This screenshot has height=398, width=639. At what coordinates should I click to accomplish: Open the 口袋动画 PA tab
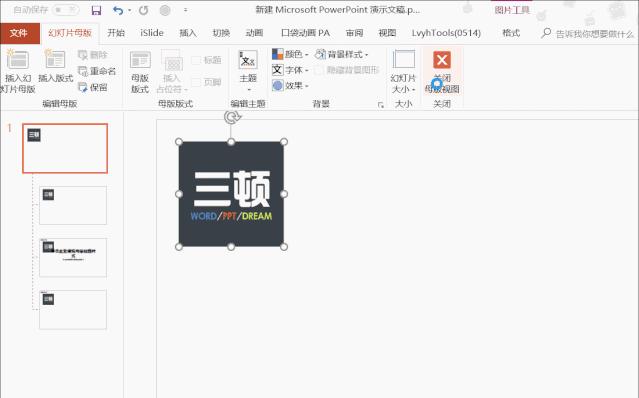tap(305, 33)
